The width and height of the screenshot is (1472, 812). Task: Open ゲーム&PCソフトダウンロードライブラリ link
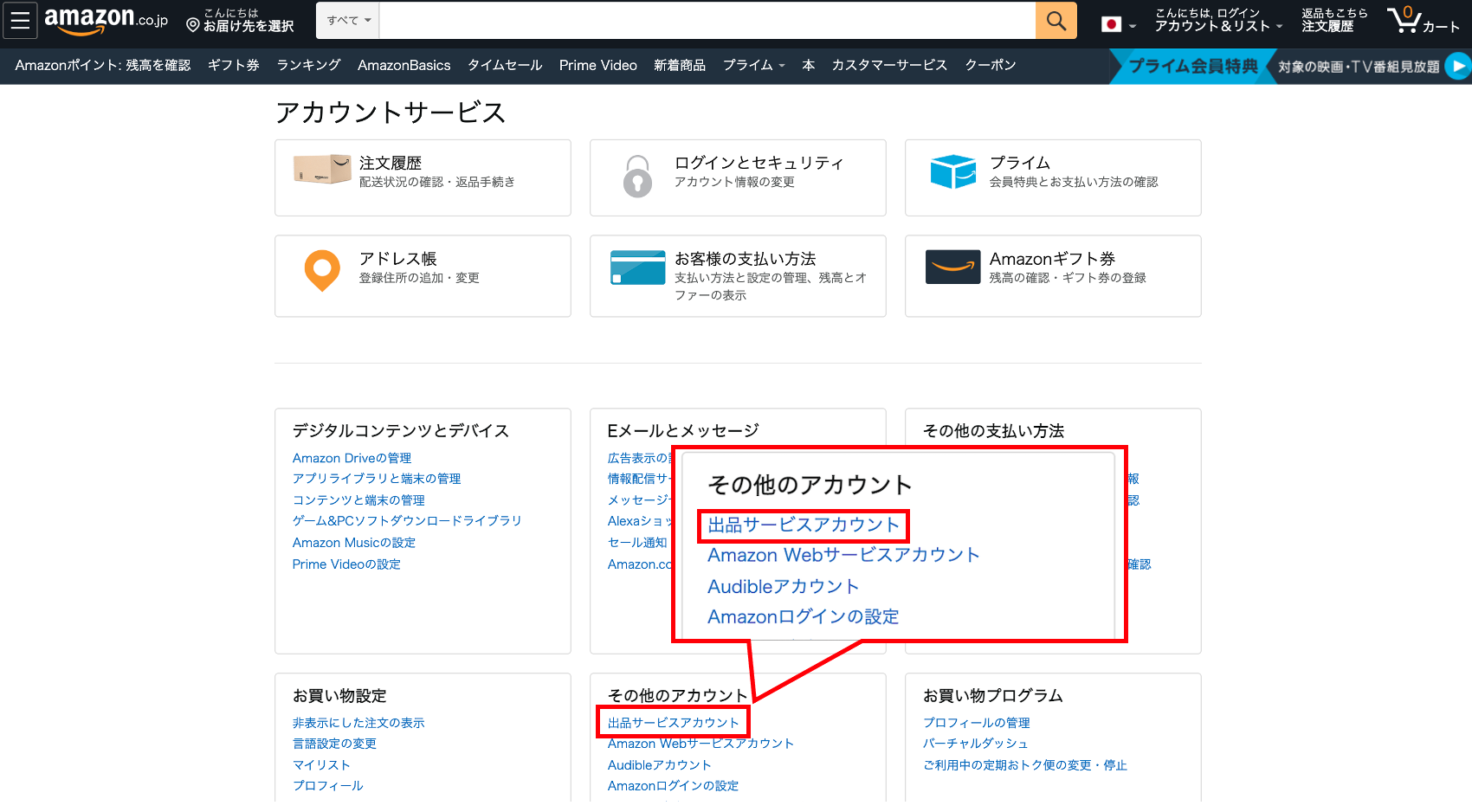point(407,521)
